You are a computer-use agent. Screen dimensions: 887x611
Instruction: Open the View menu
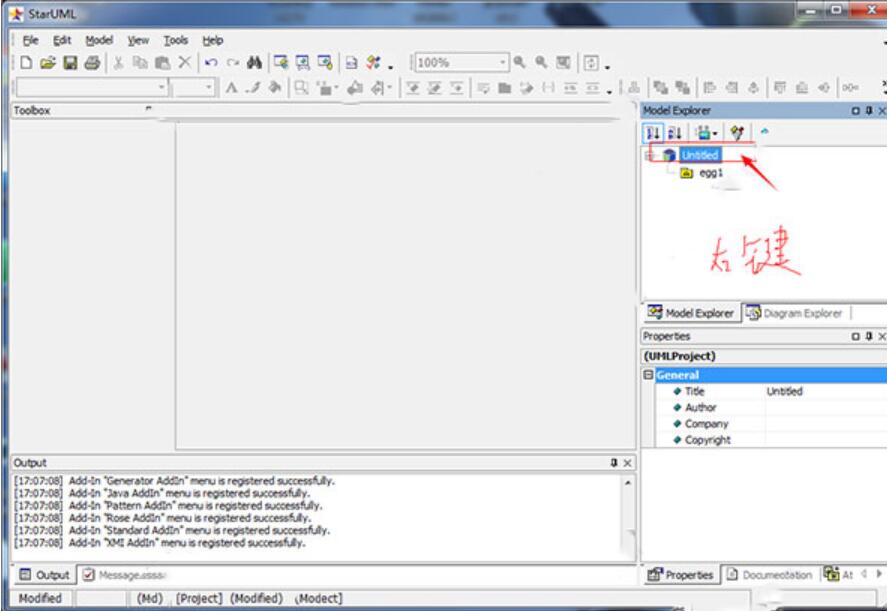point(138,40)
